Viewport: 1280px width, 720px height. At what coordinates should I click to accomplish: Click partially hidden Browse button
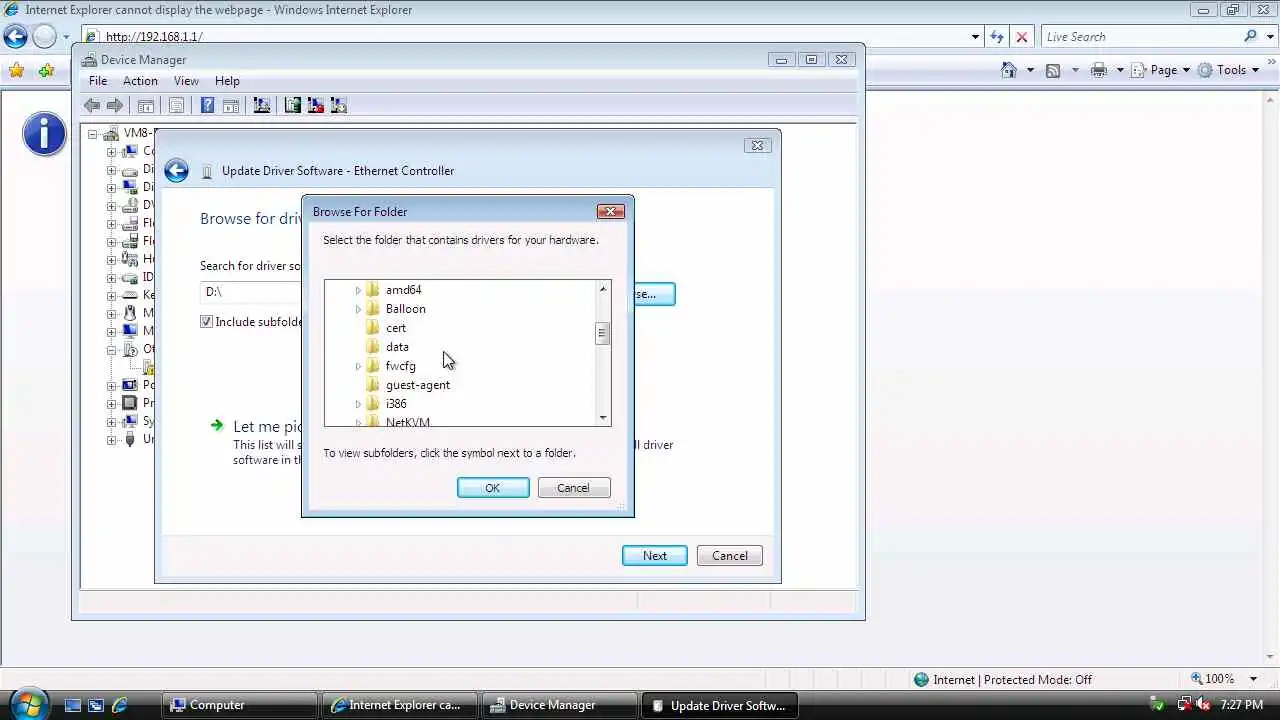point(654,294)
